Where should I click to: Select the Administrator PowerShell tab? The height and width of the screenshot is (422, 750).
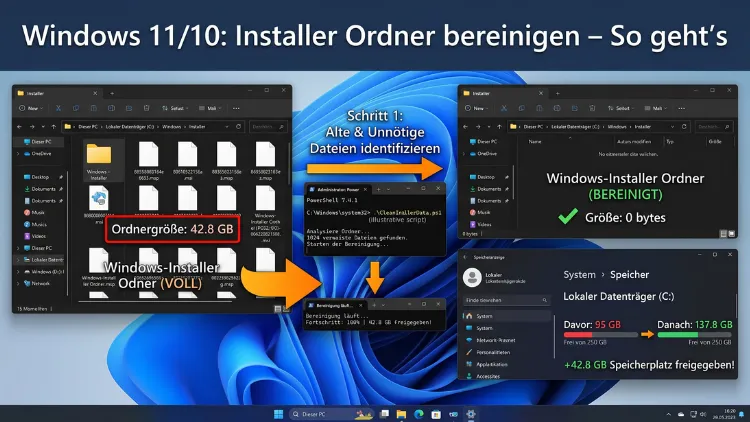[338, 189]
